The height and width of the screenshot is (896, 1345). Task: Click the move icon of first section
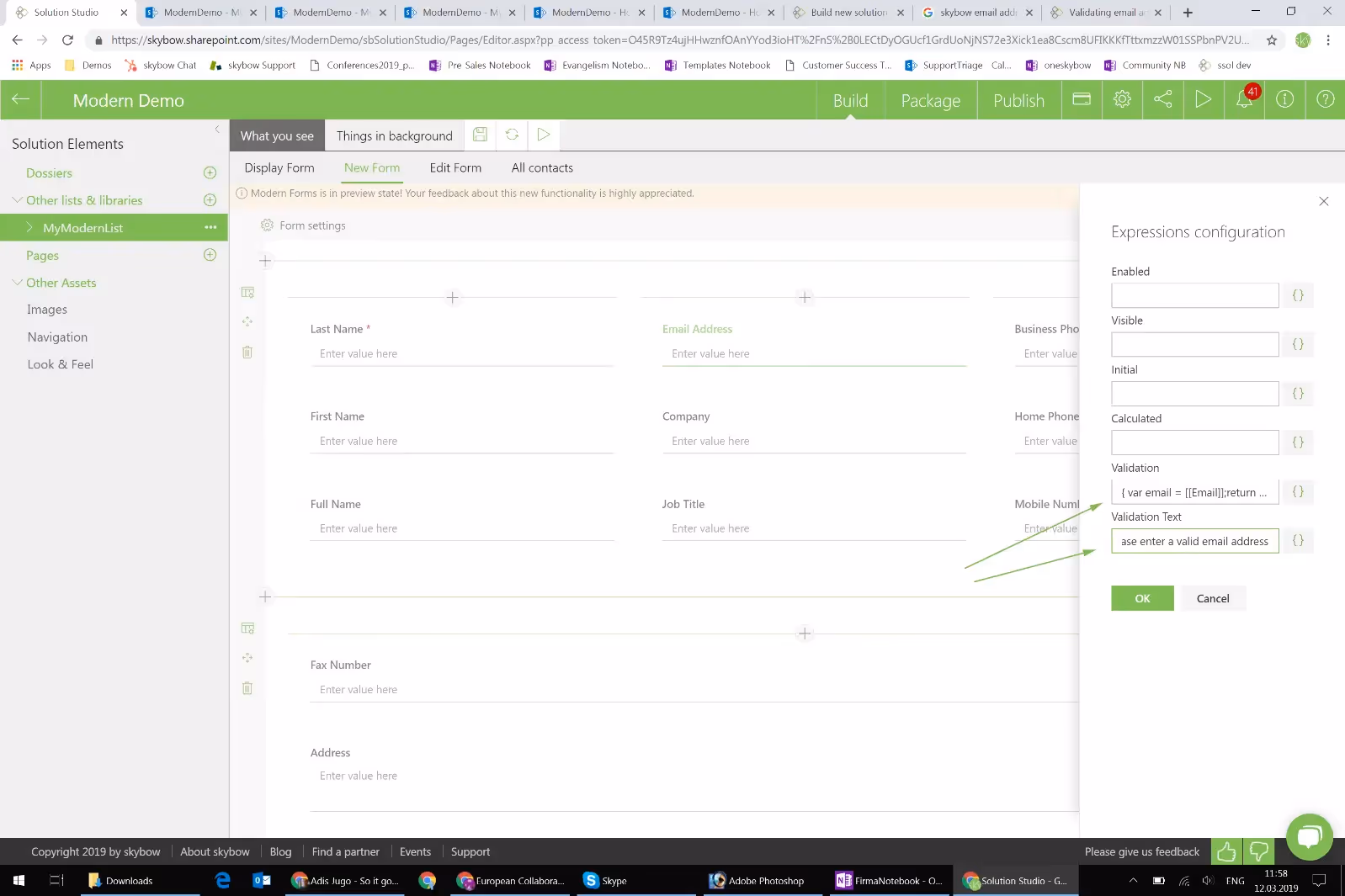coord(247,321)
